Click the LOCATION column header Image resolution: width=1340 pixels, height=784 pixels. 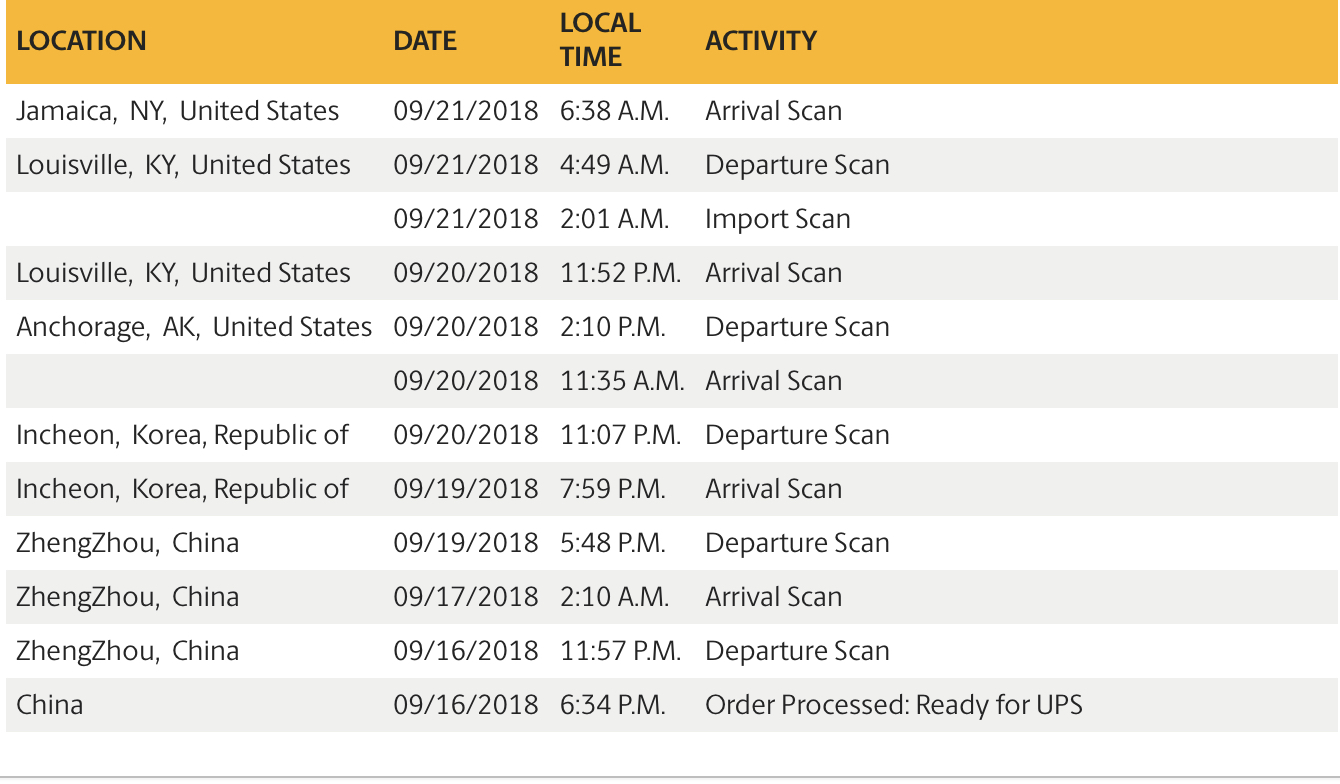(x=82, y=41)
